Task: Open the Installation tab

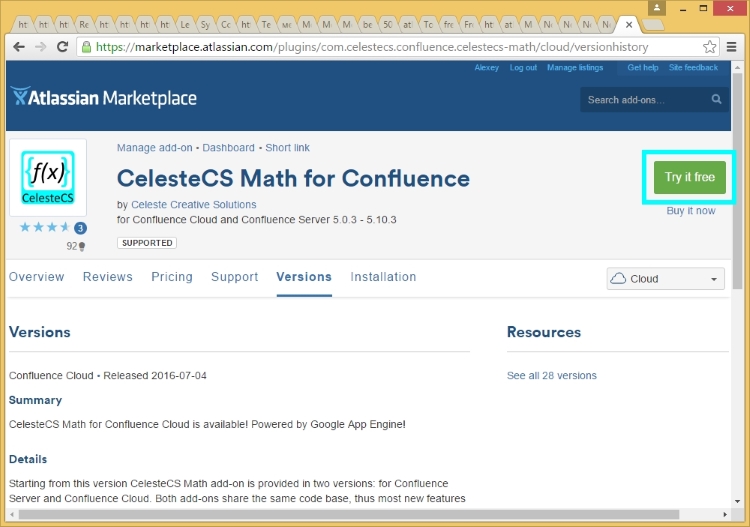Action: pyautogui.click(x=383, y=277)
